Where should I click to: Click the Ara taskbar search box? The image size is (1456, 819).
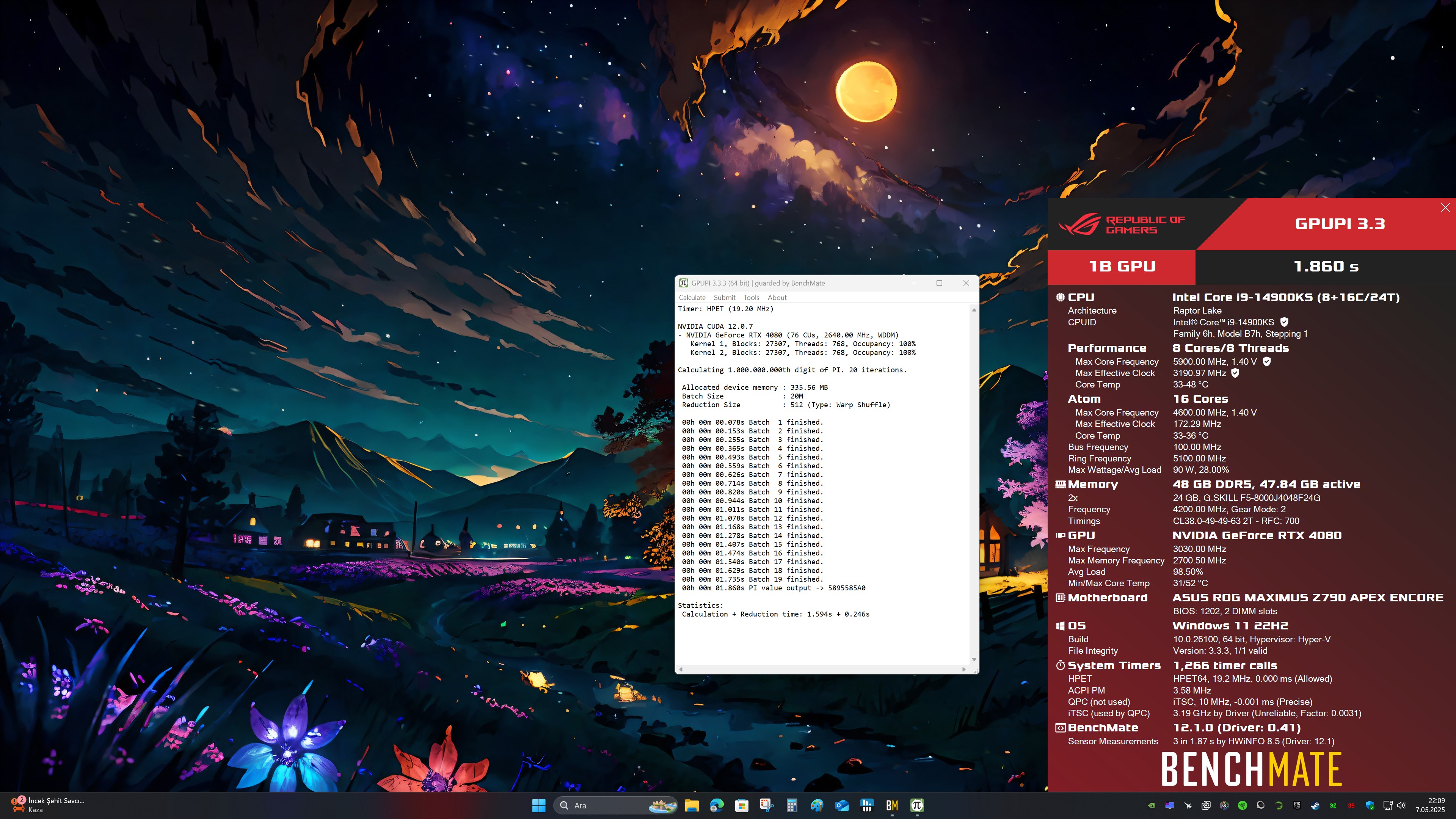tap(615, 805)
